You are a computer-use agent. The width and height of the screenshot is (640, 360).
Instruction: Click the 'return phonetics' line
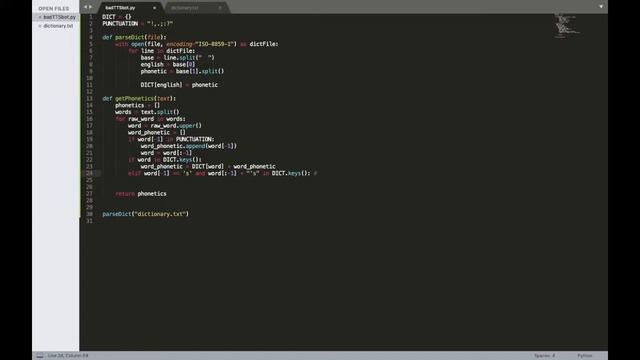click(141, 193)
